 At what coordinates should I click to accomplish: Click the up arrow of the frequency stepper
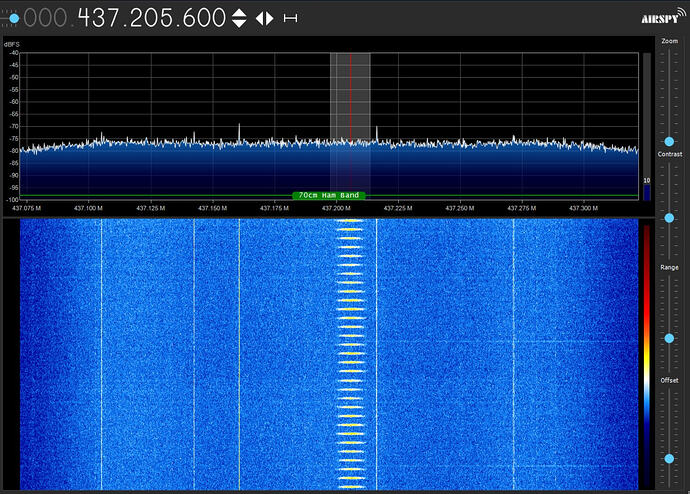point(239,12)
